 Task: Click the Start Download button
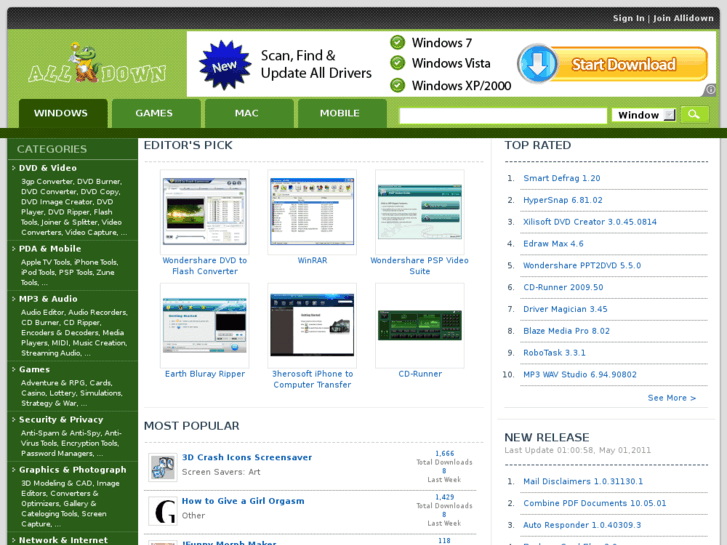click(623, 64)
